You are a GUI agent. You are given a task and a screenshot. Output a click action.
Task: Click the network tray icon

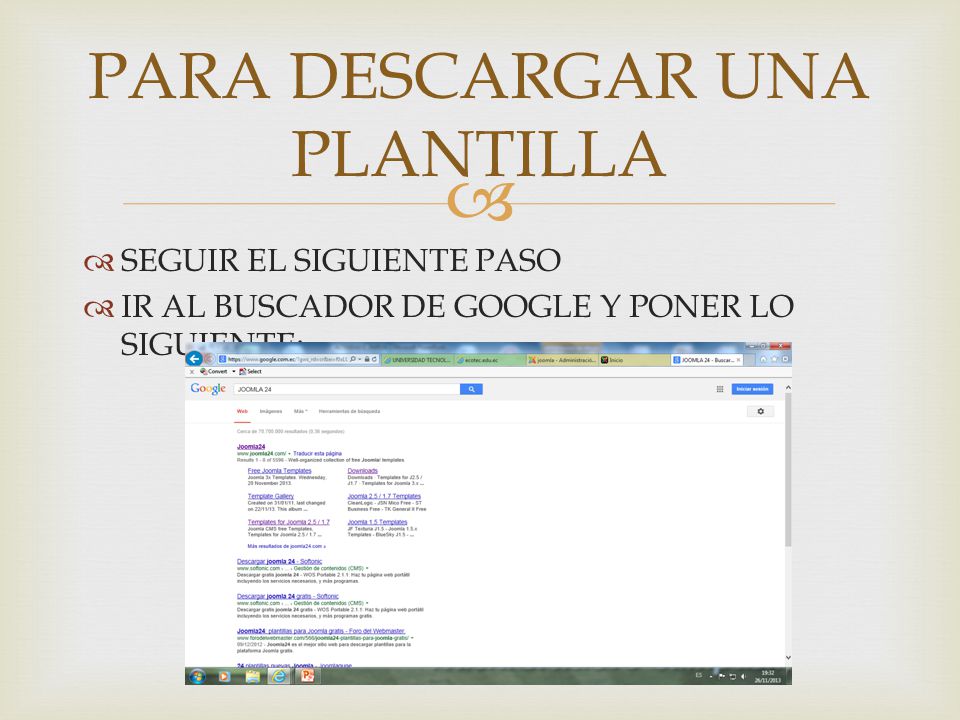(733, 677)
